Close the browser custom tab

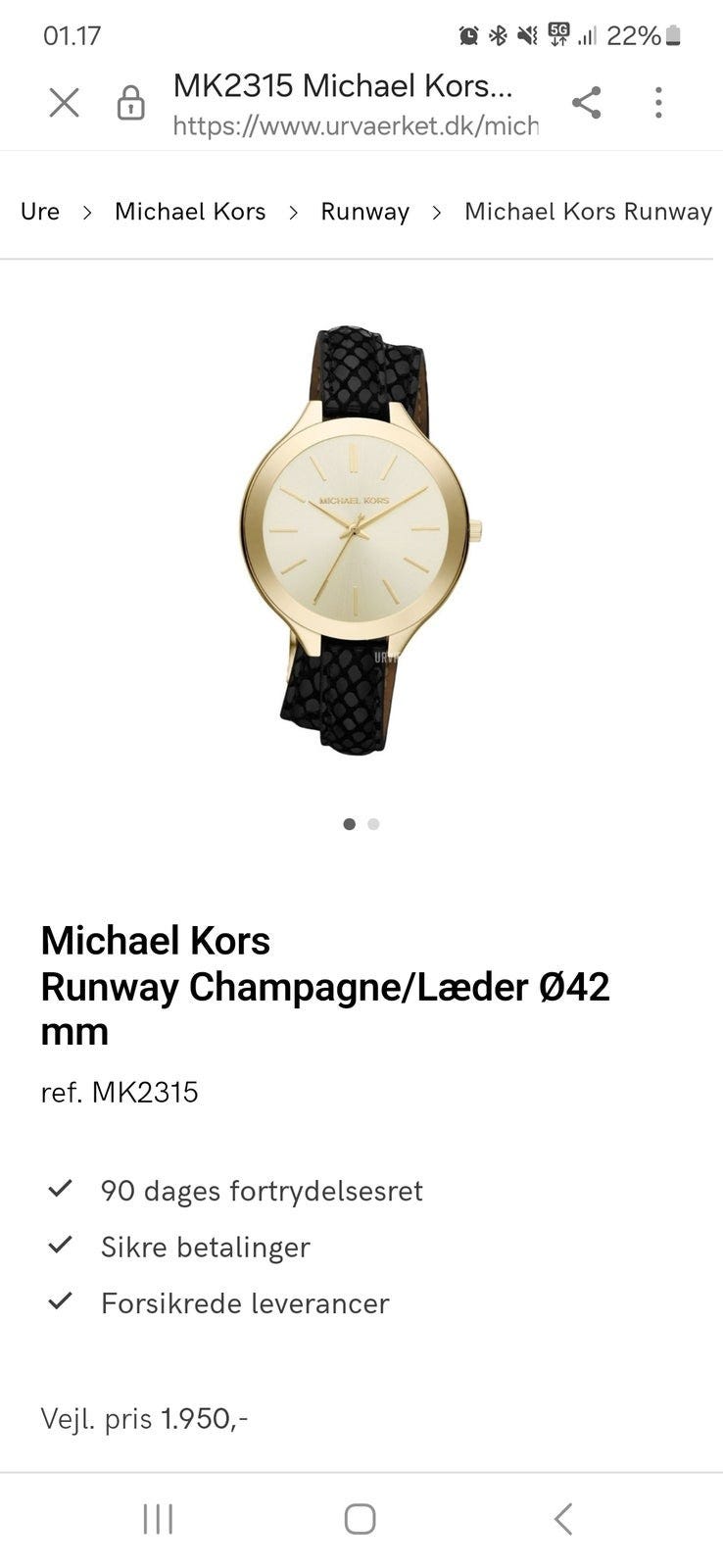(64, 102)
